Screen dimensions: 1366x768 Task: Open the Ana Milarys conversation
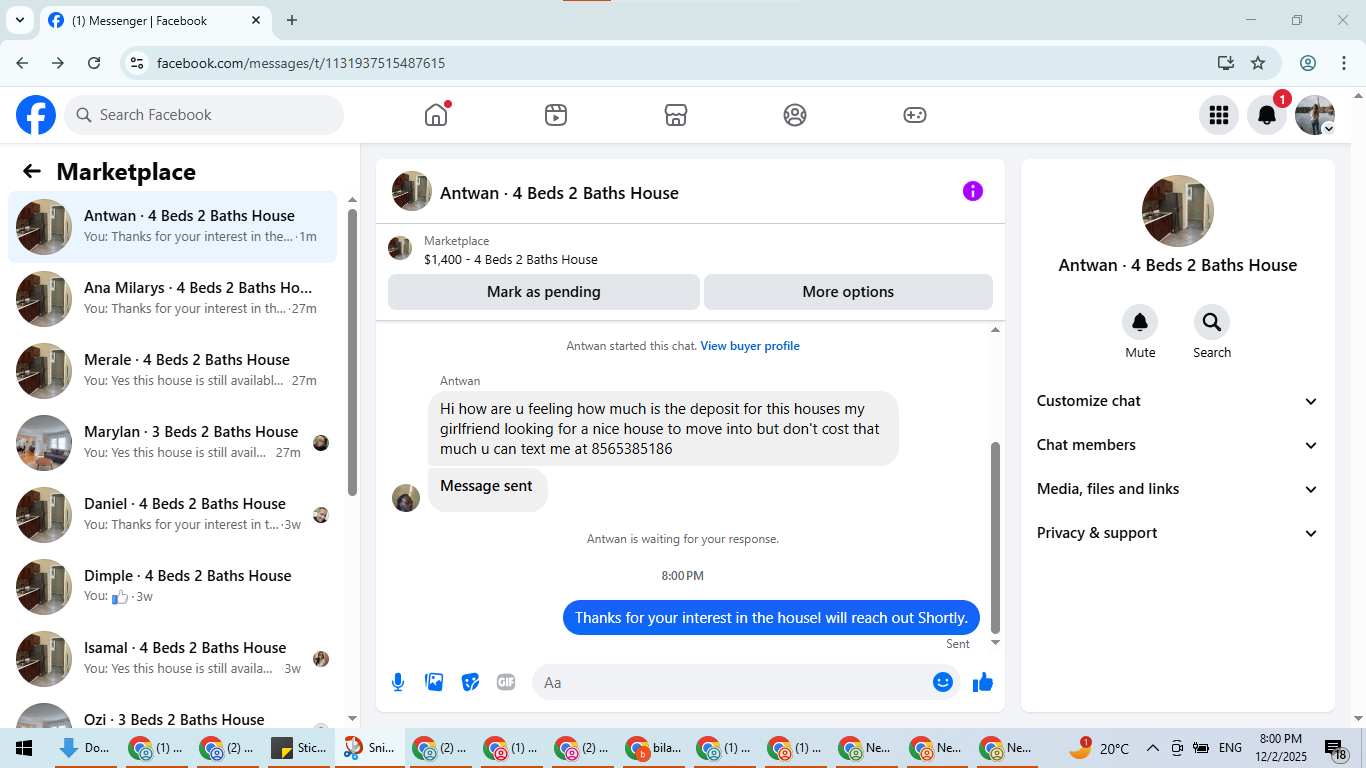pos(173,299)
